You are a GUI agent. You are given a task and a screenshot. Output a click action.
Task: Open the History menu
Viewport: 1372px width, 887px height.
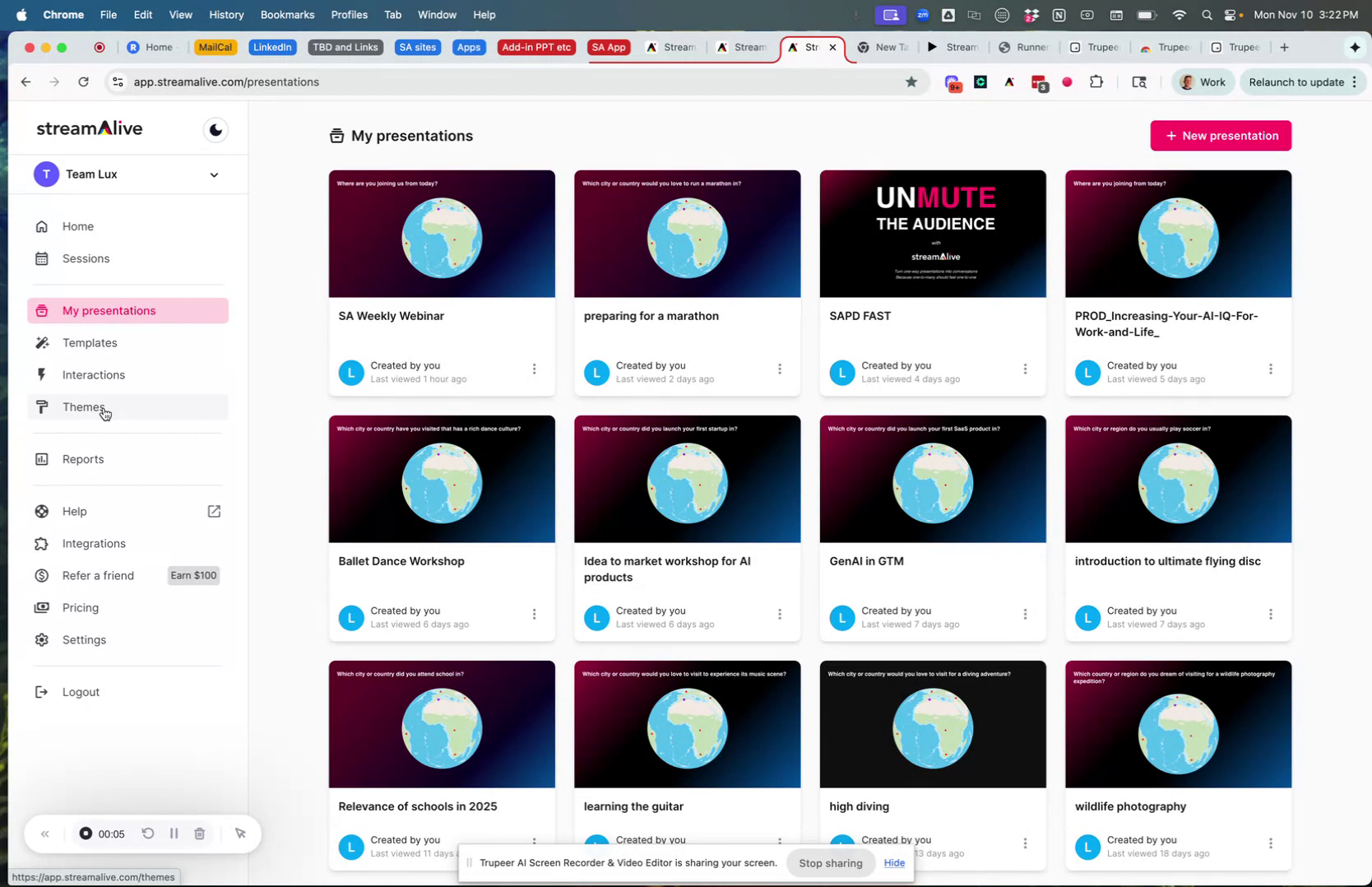[x=225, y=14]
